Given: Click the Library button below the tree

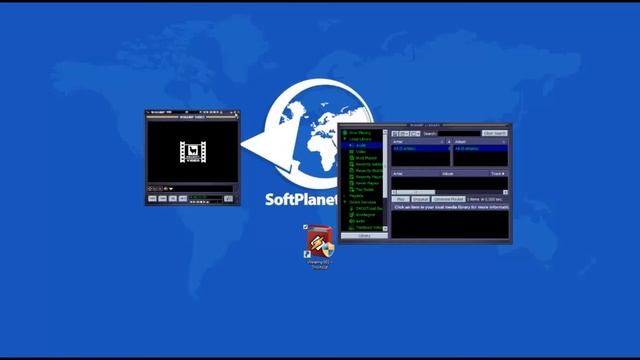Looking at the screenshot, I should (364, 236).
